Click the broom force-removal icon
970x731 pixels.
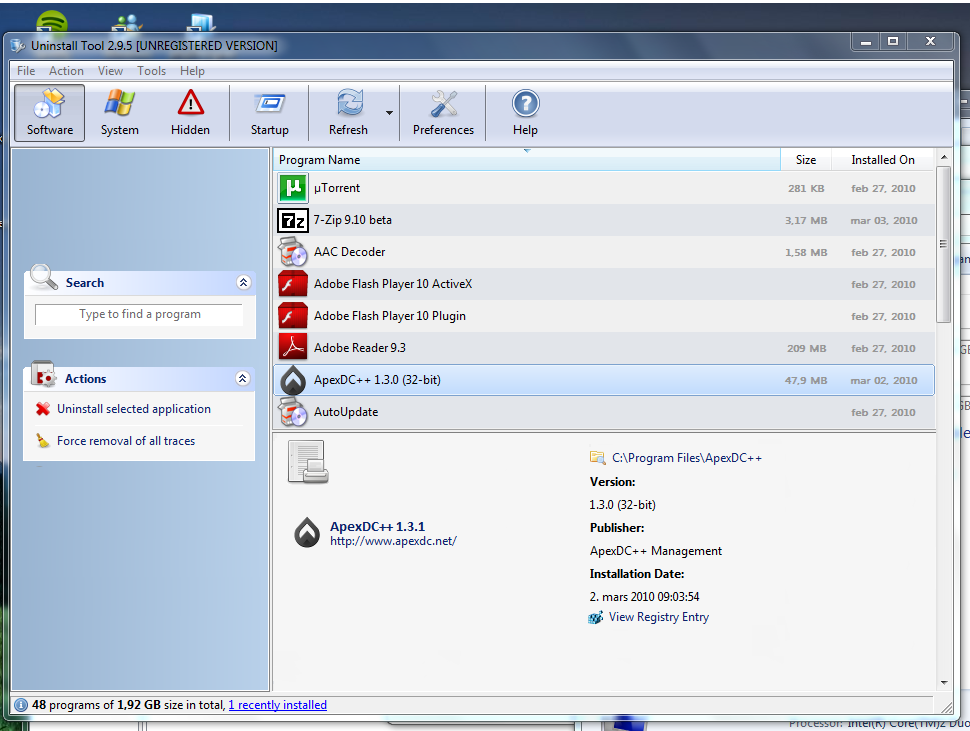click(x=43, y=440)
